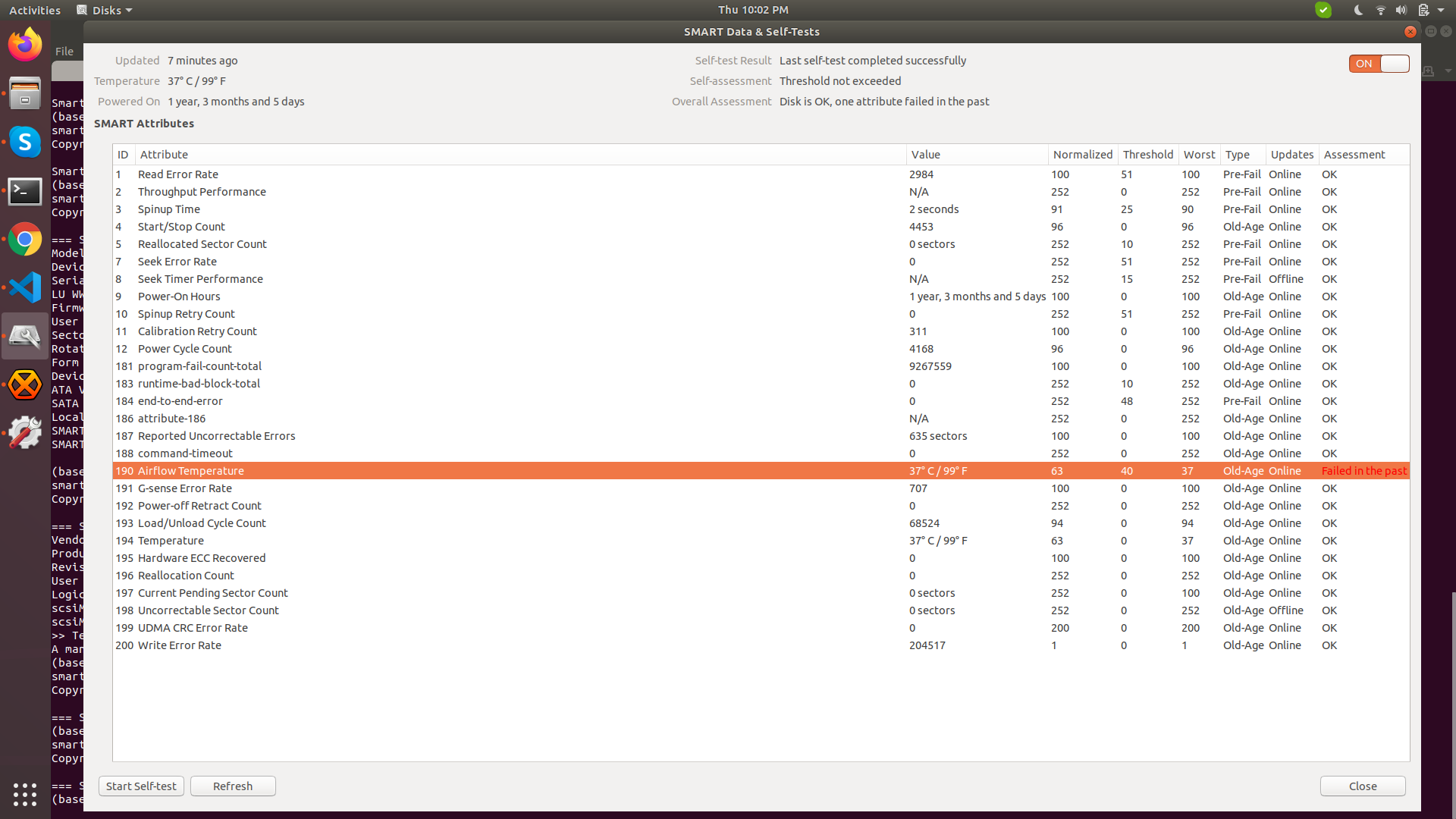
Task: Open clock and calendar panel
Action: click(x=753, y=10)
